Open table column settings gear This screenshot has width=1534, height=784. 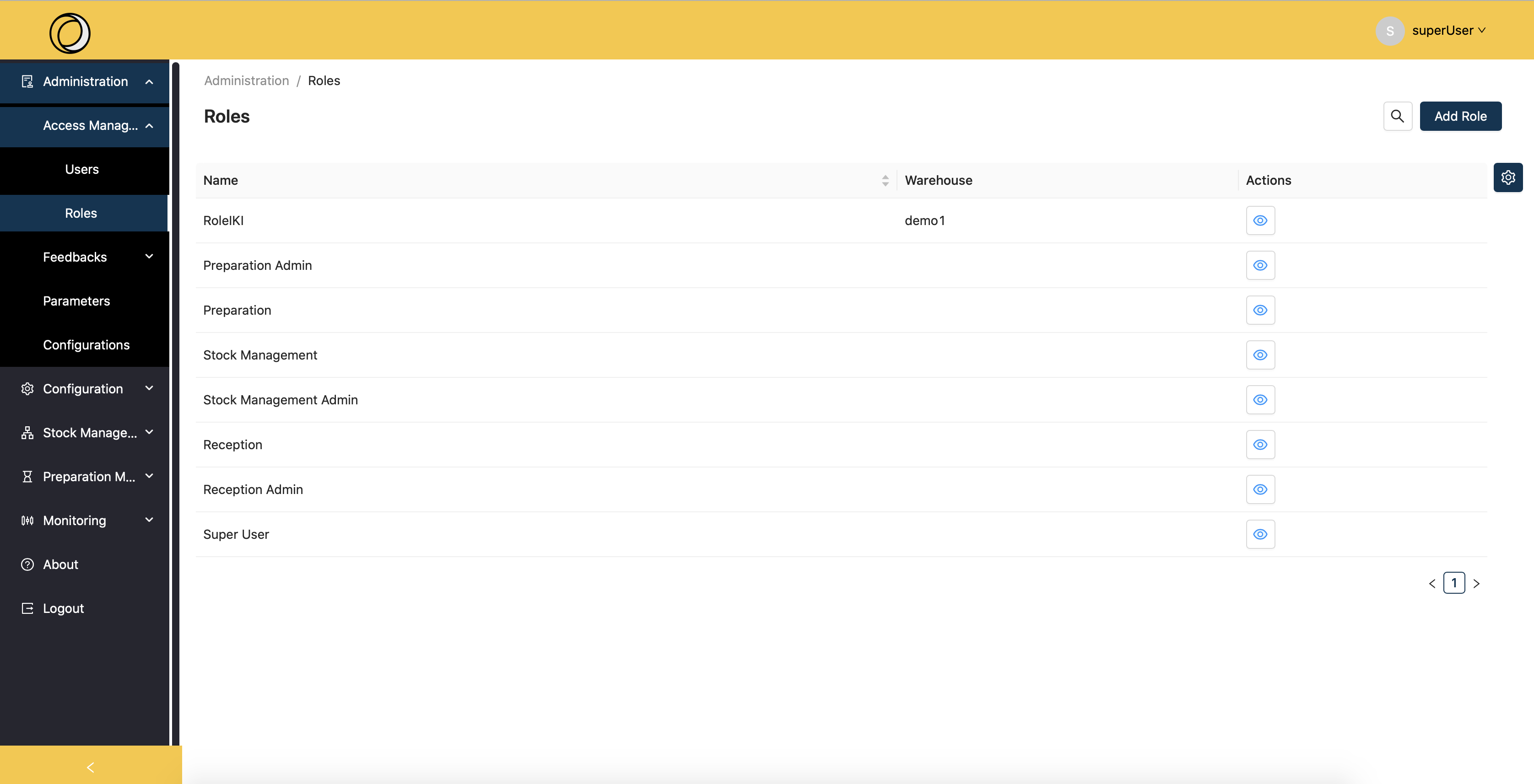[1508, 177]
